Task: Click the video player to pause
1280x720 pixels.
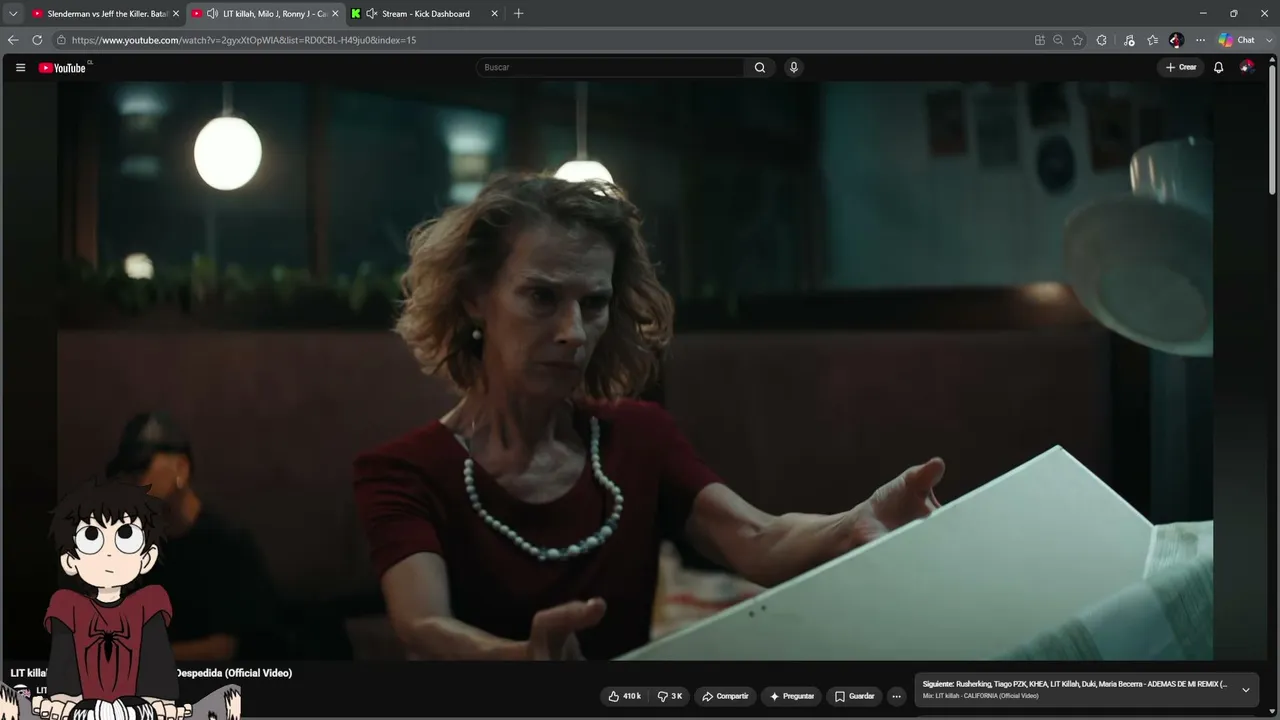Action: coord(635,370)
